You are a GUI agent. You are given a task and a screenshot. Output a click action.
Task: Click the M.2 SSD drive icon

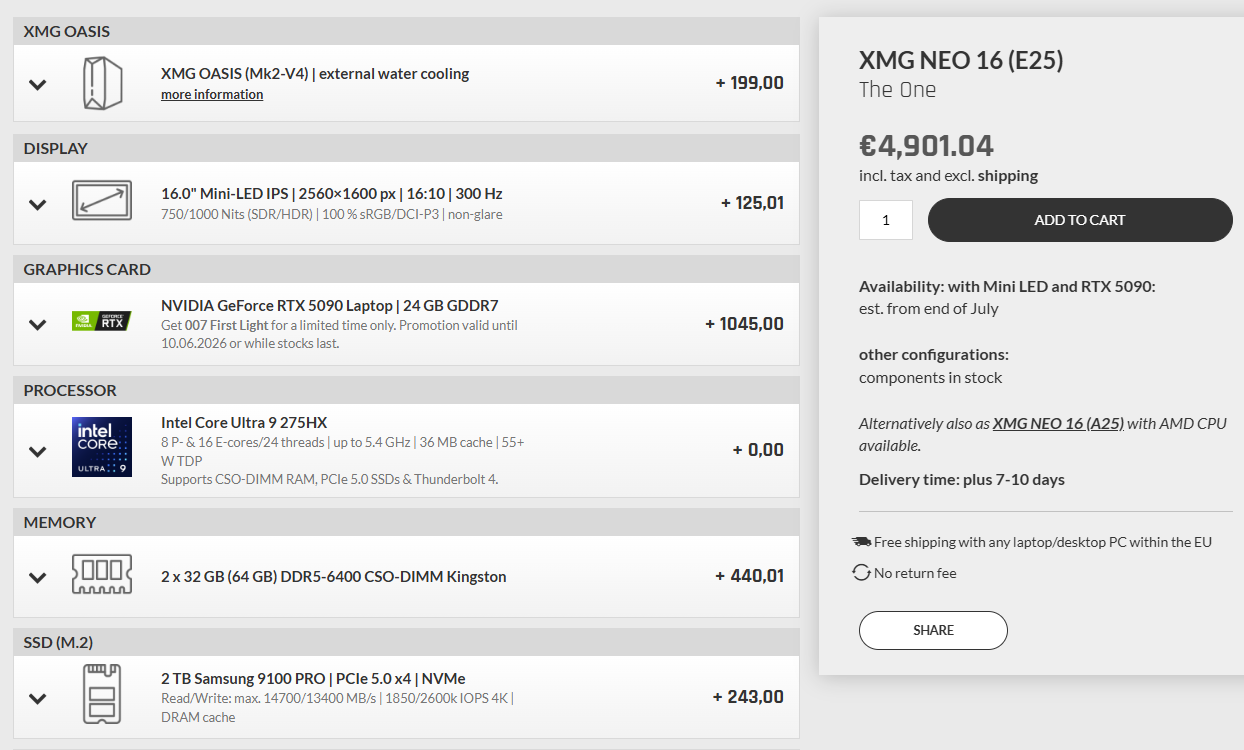coord(102,695)
